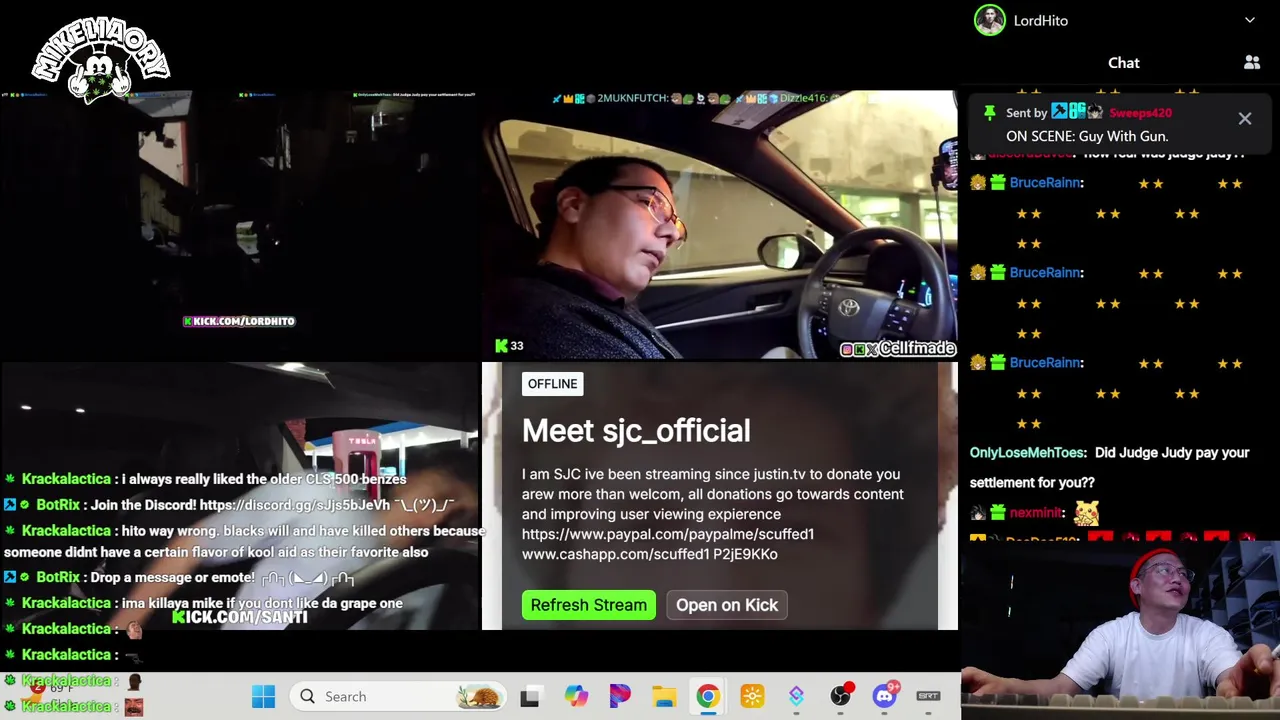1280x720 pixels.
Task: Click the streamer webcam overlay
Action: (1120, 630)
